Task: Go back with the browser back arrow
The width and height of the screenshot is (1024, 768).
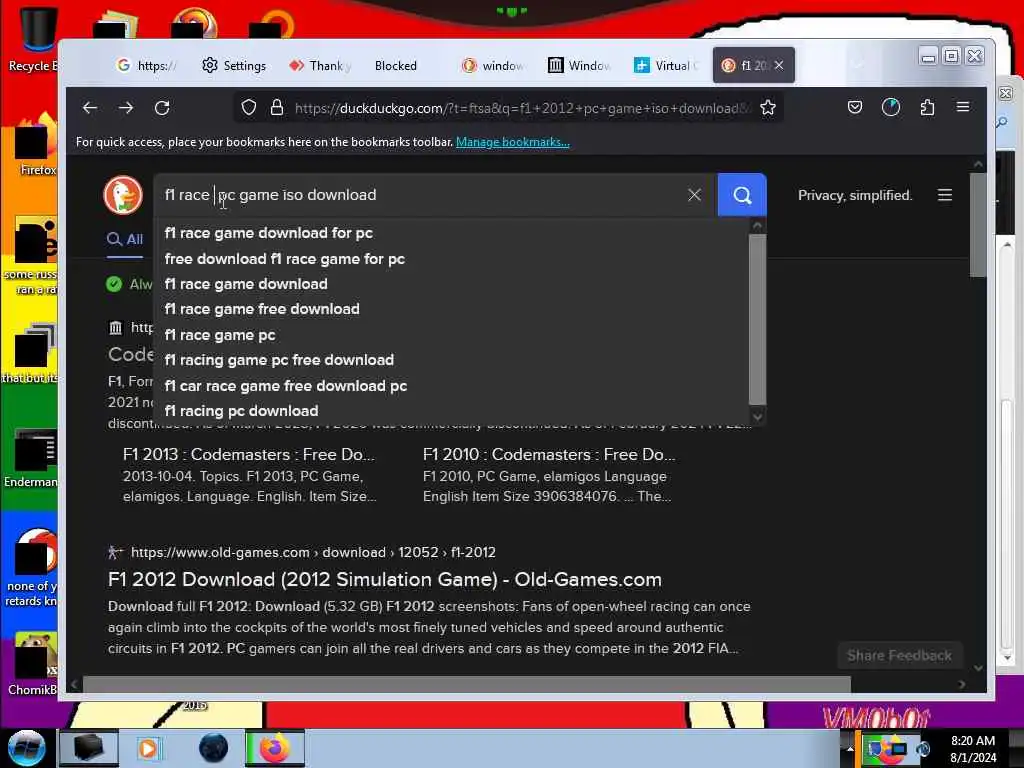Action: tap(90, 108)
